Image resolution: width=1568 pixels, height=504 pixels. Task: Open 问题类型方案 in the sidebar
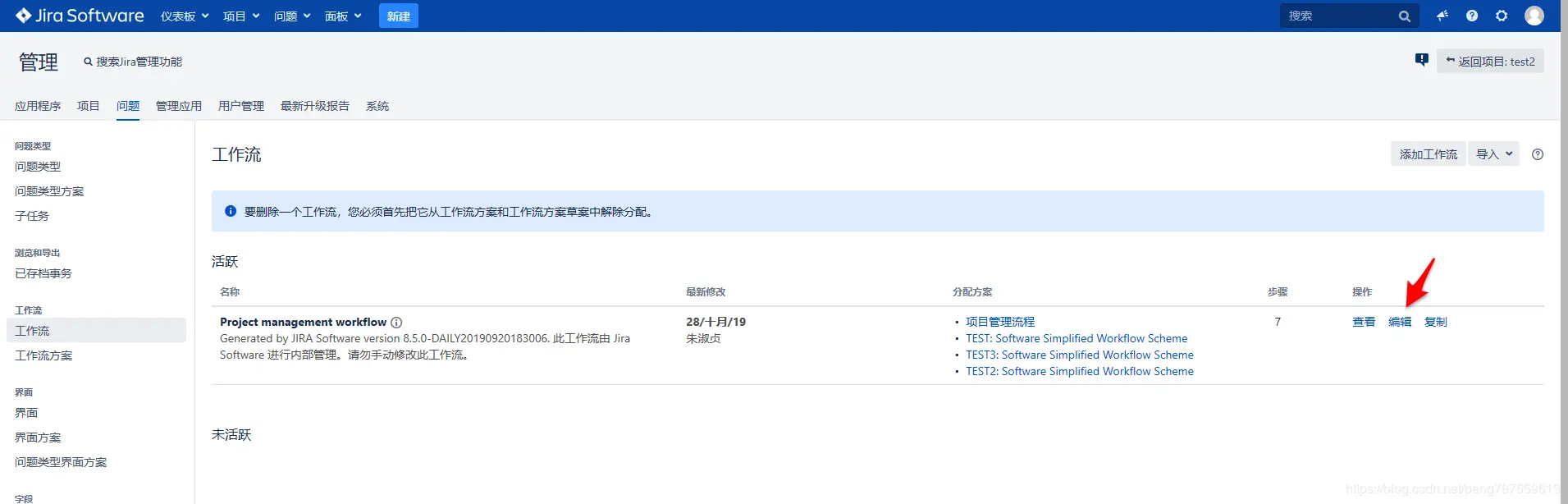tap(49, 191)
